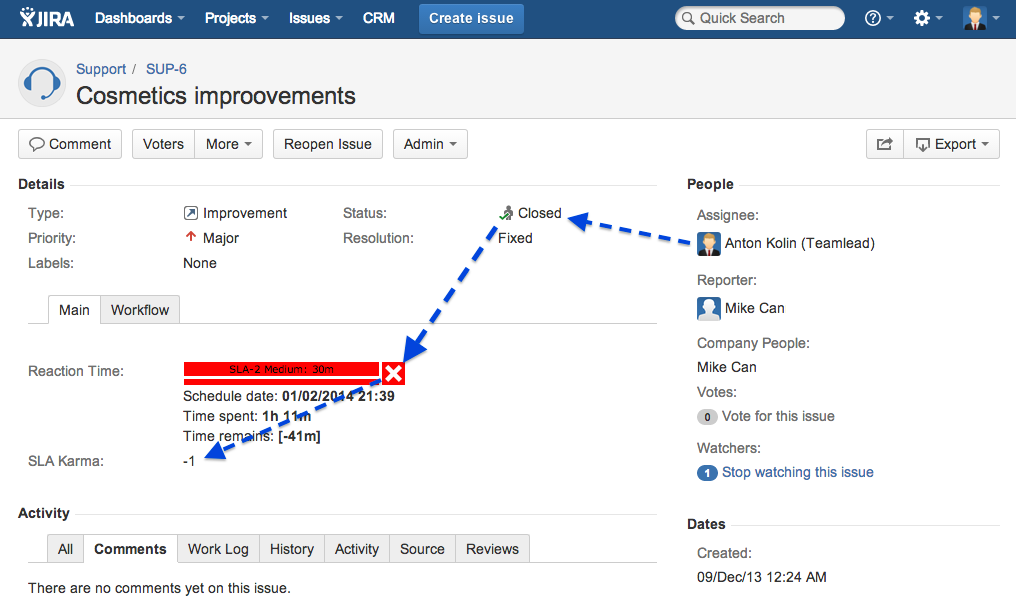The height and width of the screenshot is (603, 1016).
Task: Click the red SLA-2 Medium progress bar
Action: (281, 370)
